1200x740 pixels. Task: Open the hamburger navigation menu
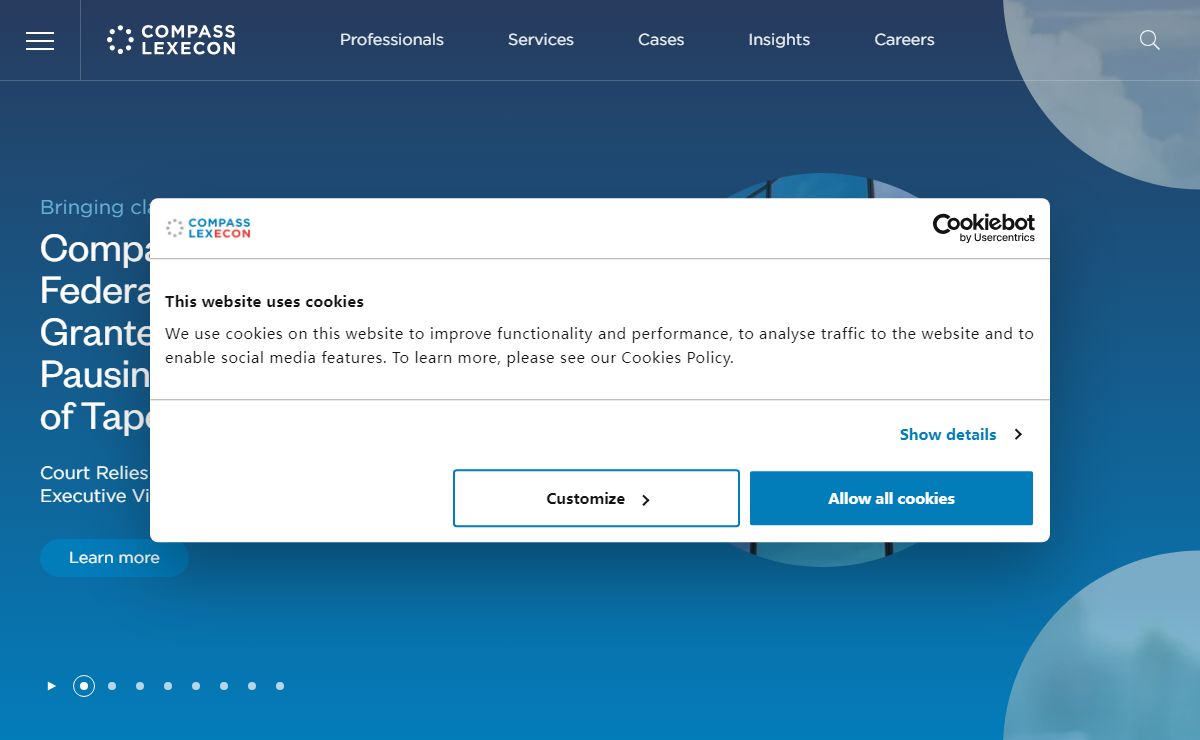pos(40,40)
